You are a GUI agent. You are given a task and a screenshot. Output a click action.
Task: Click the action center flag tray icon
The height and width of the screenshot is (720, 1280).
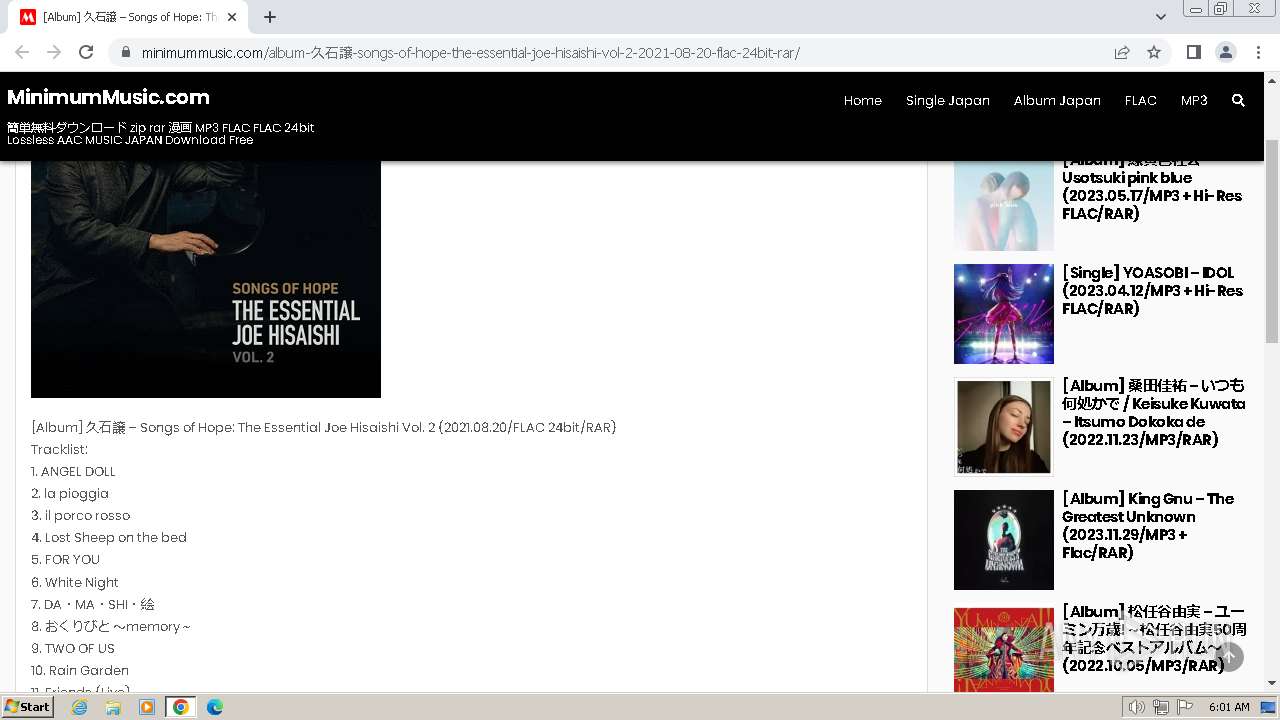tap(1185, 707)
